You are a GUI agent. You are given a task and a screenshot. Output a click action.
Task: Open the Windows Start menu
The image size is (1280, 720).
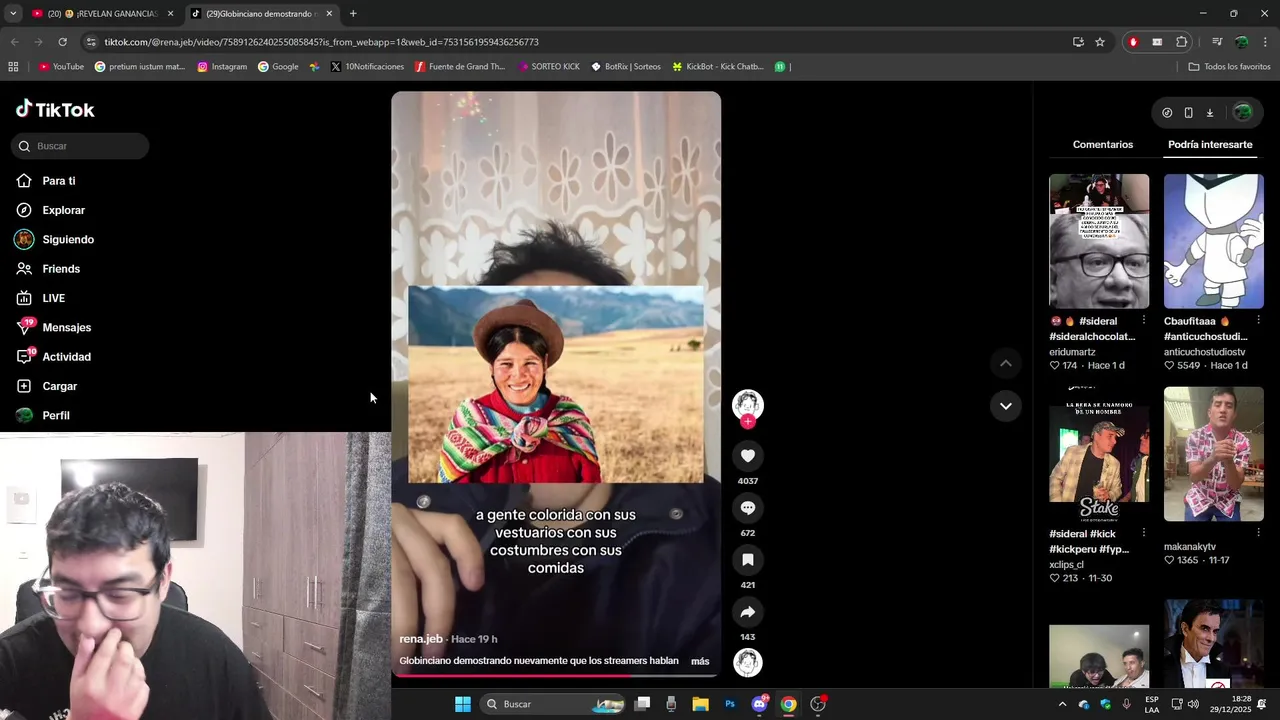coord(463,704)
